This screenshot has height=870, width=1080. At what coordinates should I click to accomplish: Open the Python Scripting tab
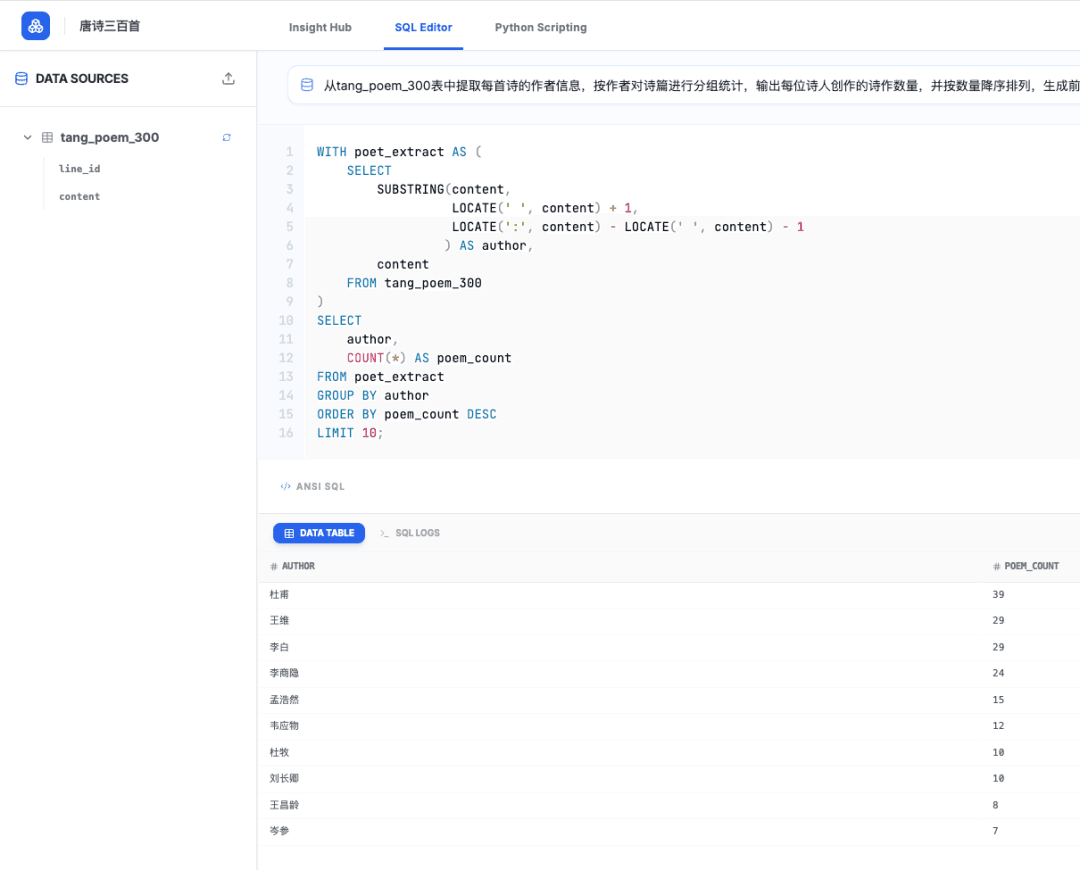(x=541, y=28)
